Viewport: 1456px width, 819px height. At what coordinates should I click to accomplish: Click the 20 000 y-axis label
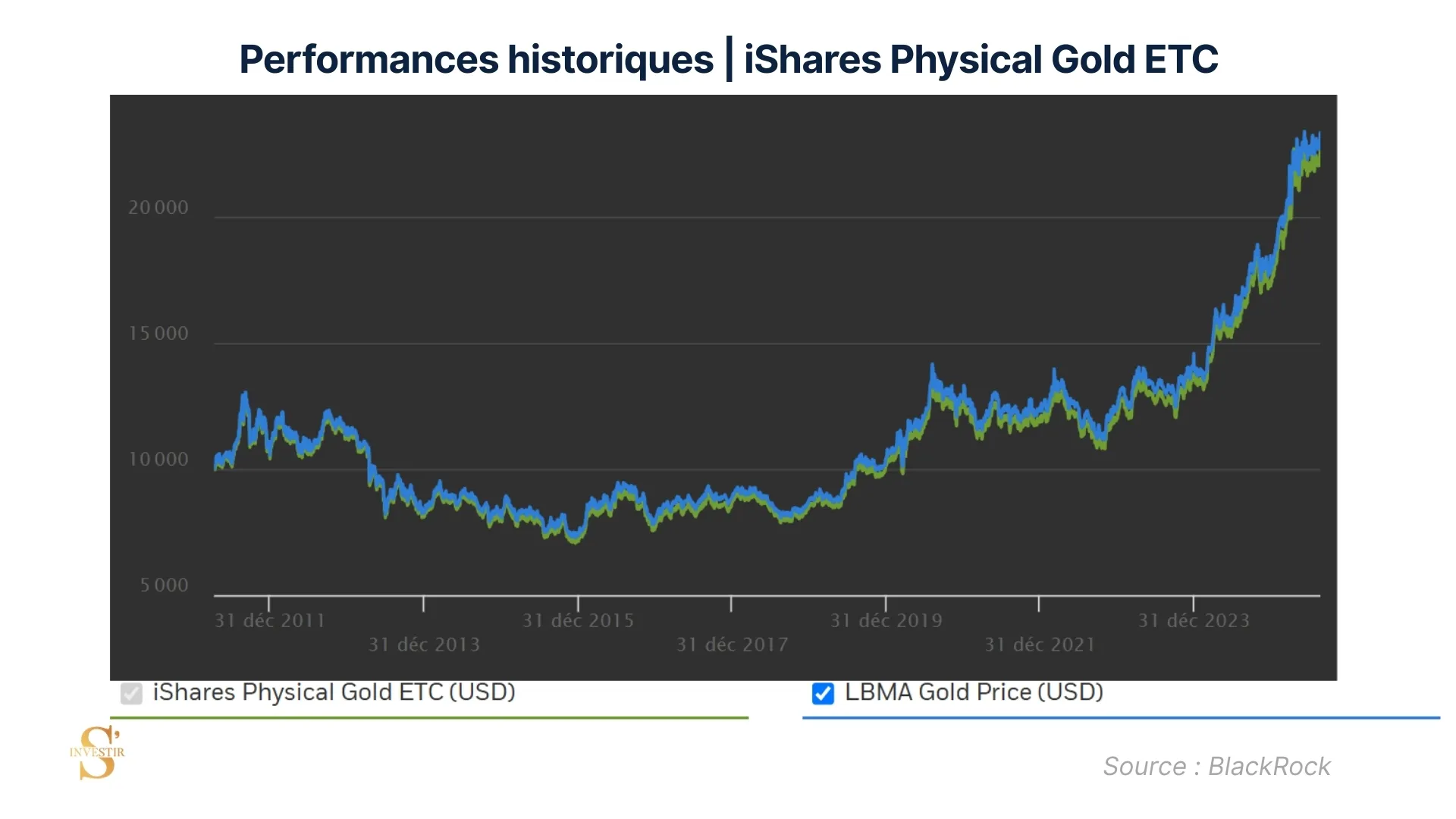tap(158, 208)
